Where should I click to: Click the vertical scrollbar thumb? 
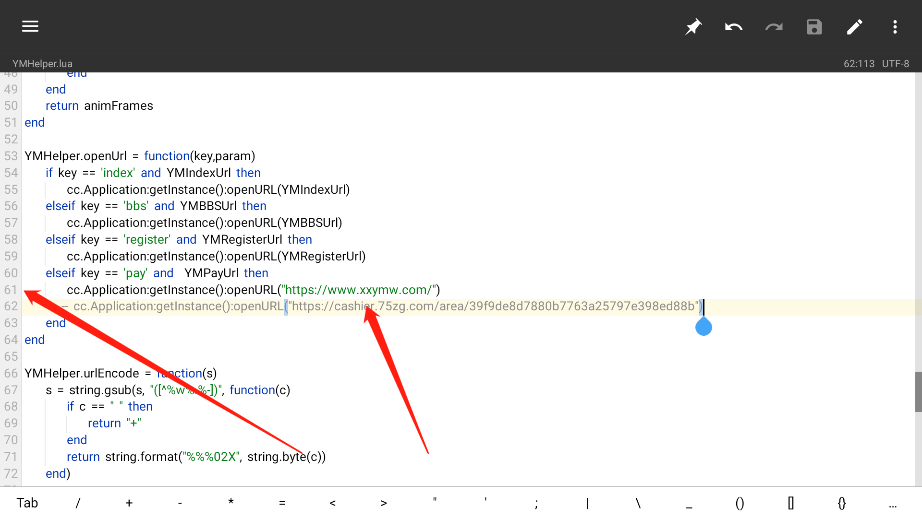pos(917,391)
